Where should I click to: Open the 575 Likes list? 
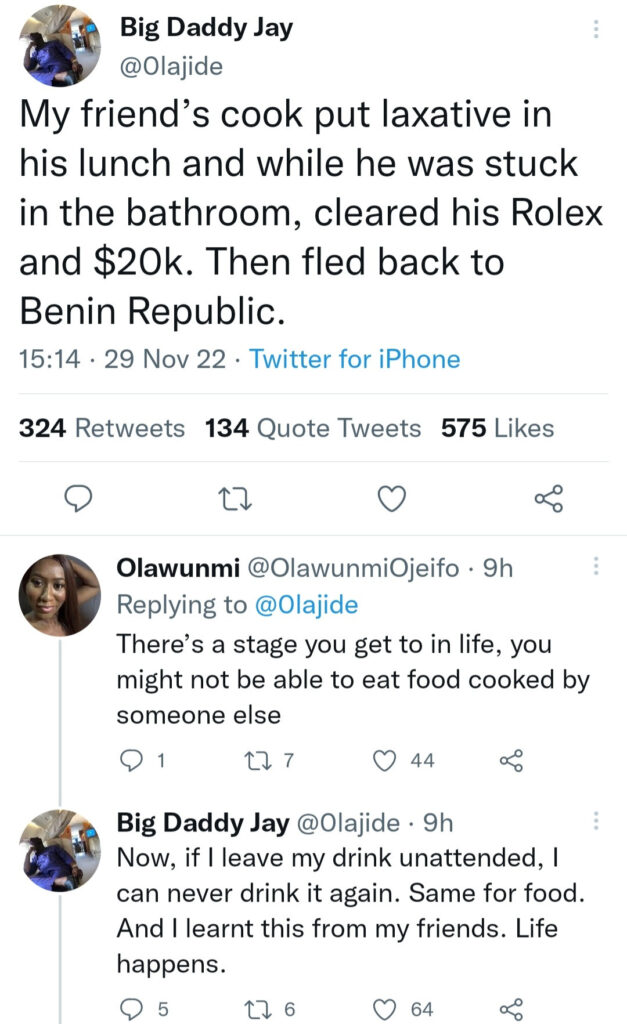click(x=497, y=428)
